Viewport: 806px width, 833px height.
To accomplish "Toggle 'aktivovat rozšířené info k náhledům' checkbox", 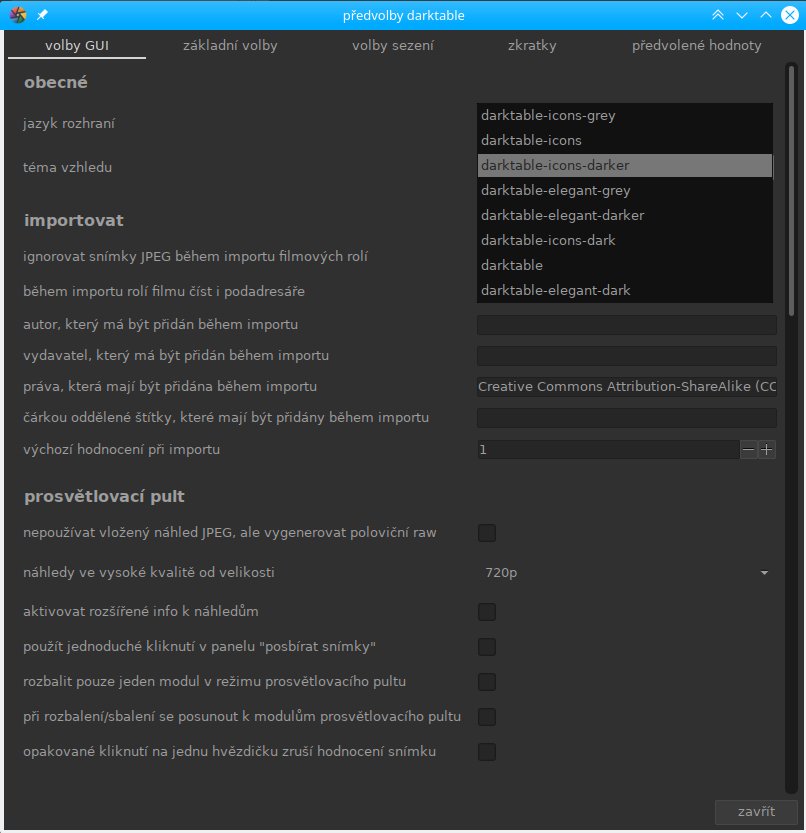I will pos(487,611).
